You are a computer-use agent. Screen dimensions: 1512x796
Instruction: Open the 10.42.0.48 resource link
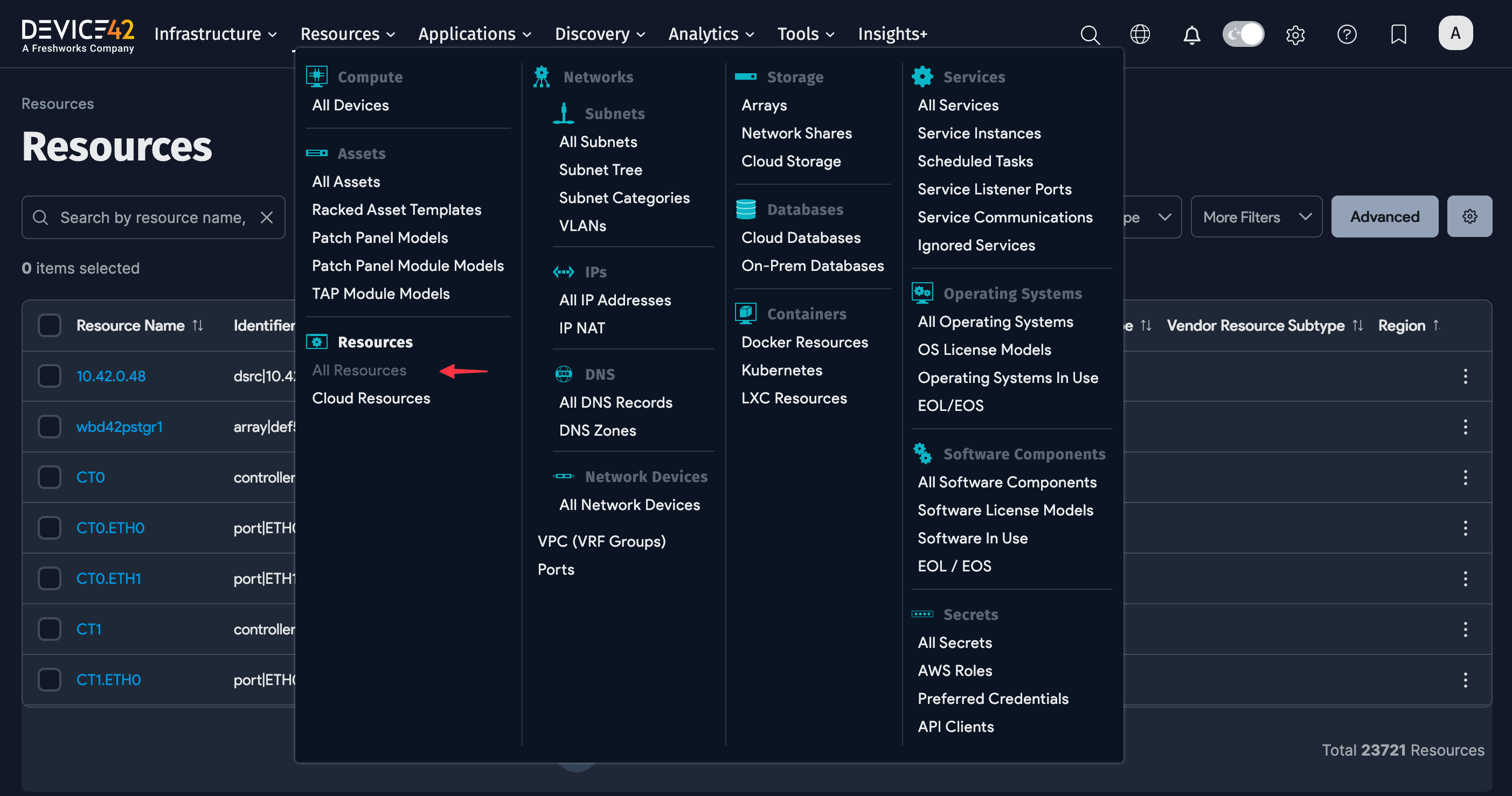tap(111, 376)
